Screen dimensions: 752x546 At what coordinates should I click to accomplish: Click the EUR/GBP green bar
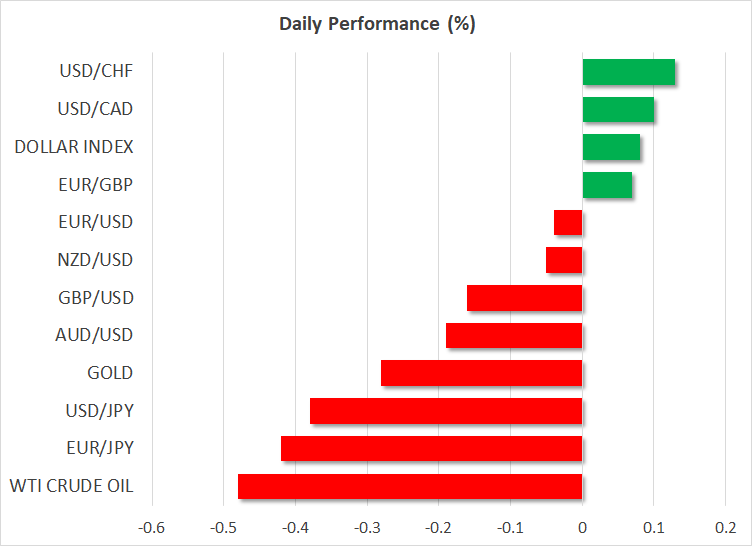607,185
